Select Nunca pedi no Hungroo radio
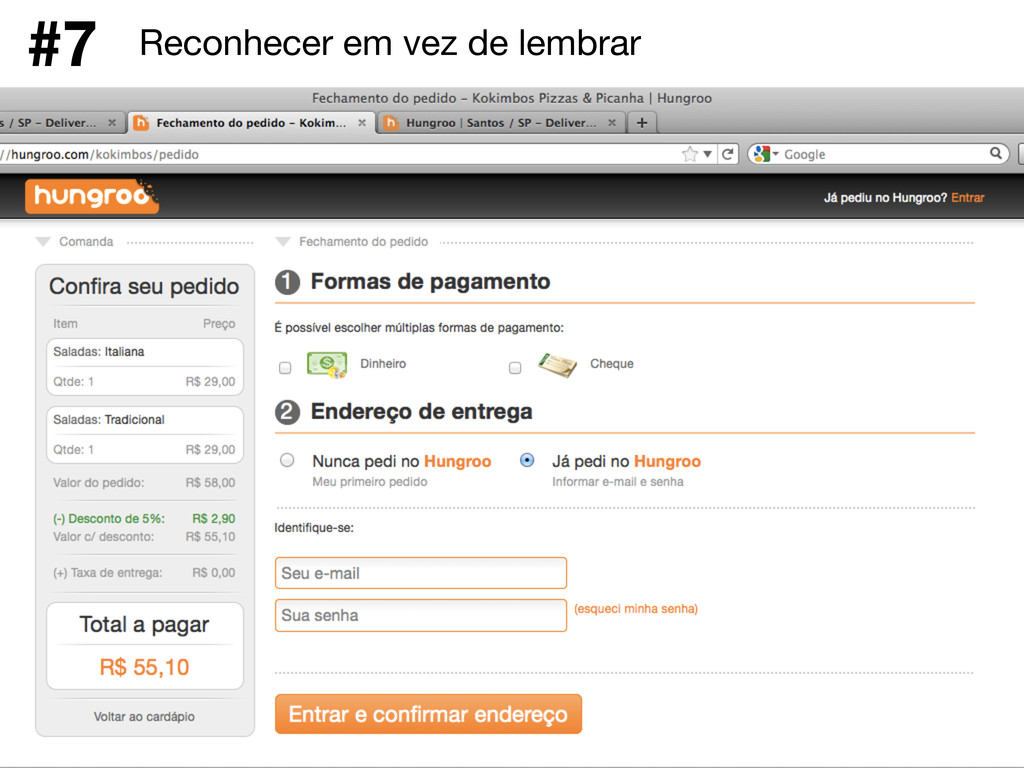Screen dimensions: 1024x768 coord(287,460)
